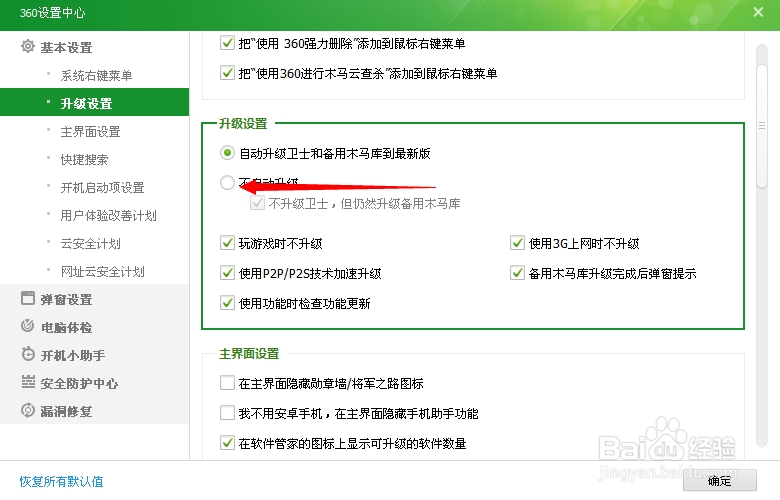
Task: Select 自动升级卫士和备用木马库到最新版 radio button
Action: pos(227,153)
